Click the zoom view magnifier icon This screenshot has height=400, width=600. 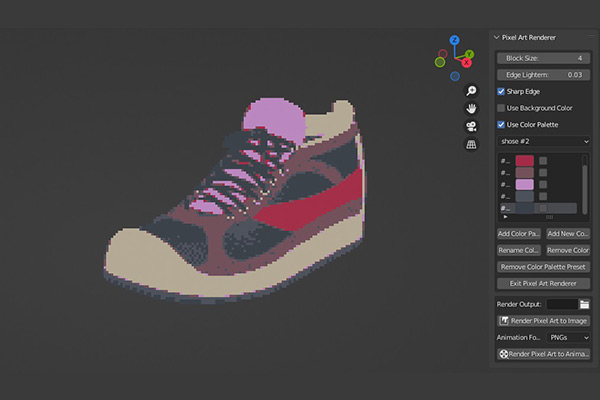point(471,91)
